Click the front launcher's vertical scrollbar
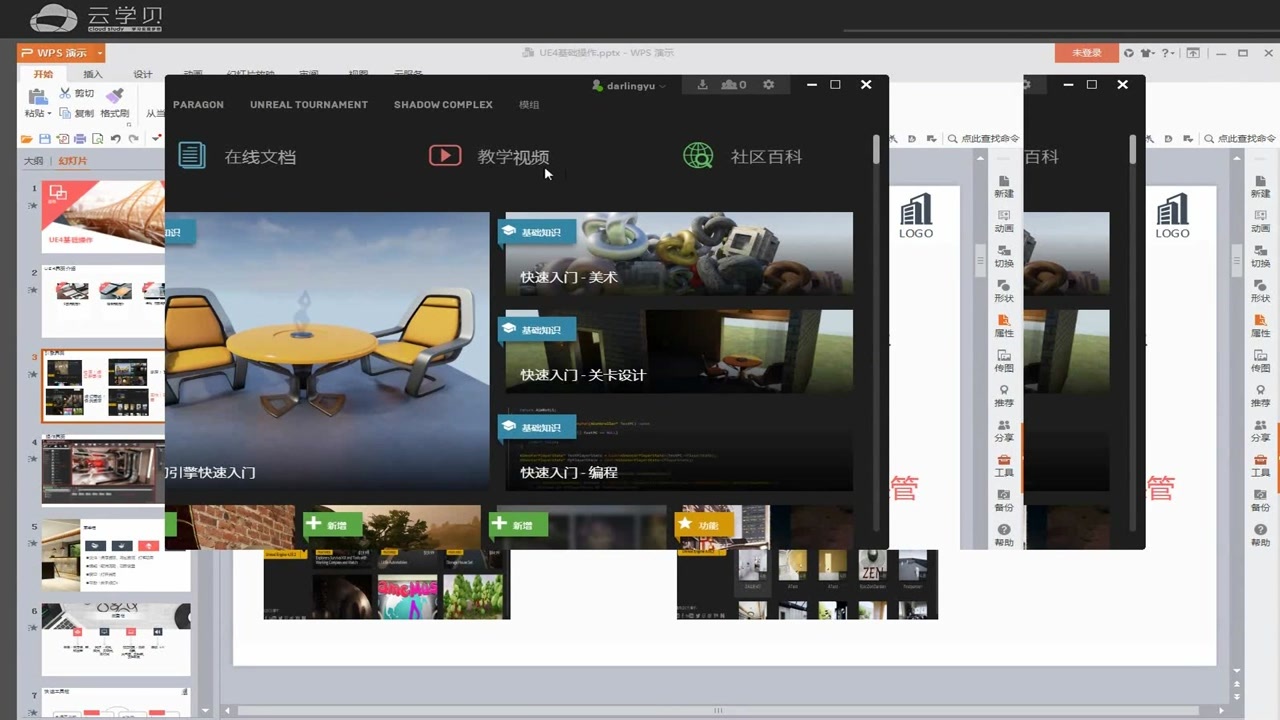Image resolution: width=1280 pixels, height=720 pixels. (877, 150)
